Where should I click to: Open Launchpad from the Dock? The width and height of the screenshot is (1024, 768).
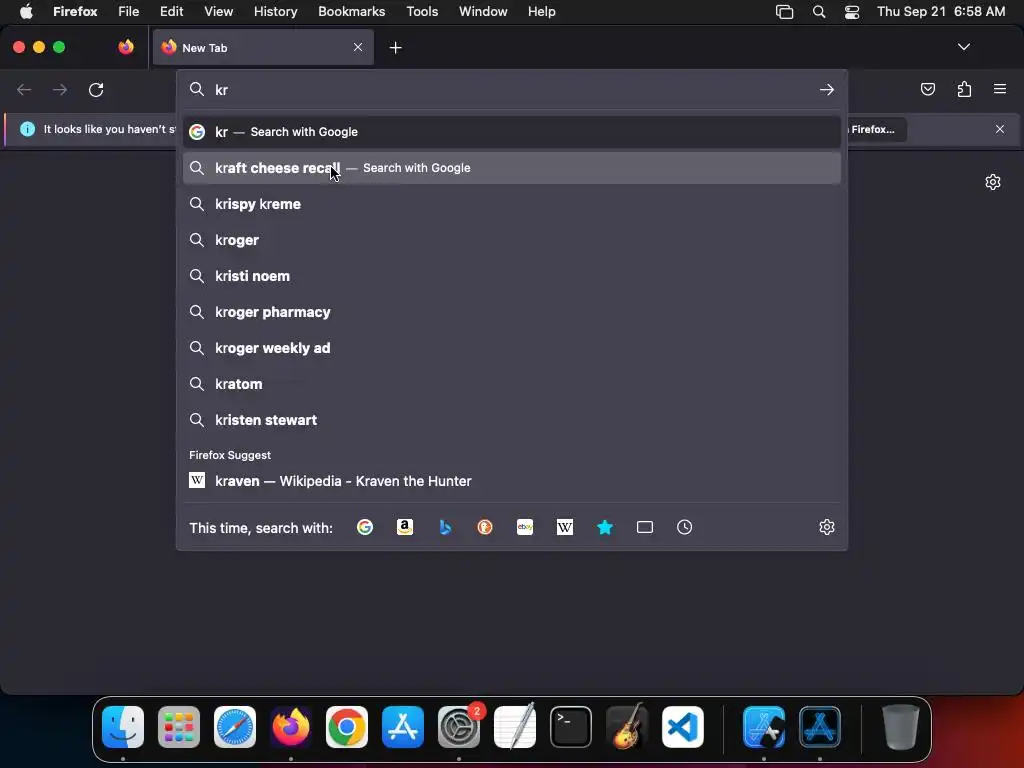point(179,727)
